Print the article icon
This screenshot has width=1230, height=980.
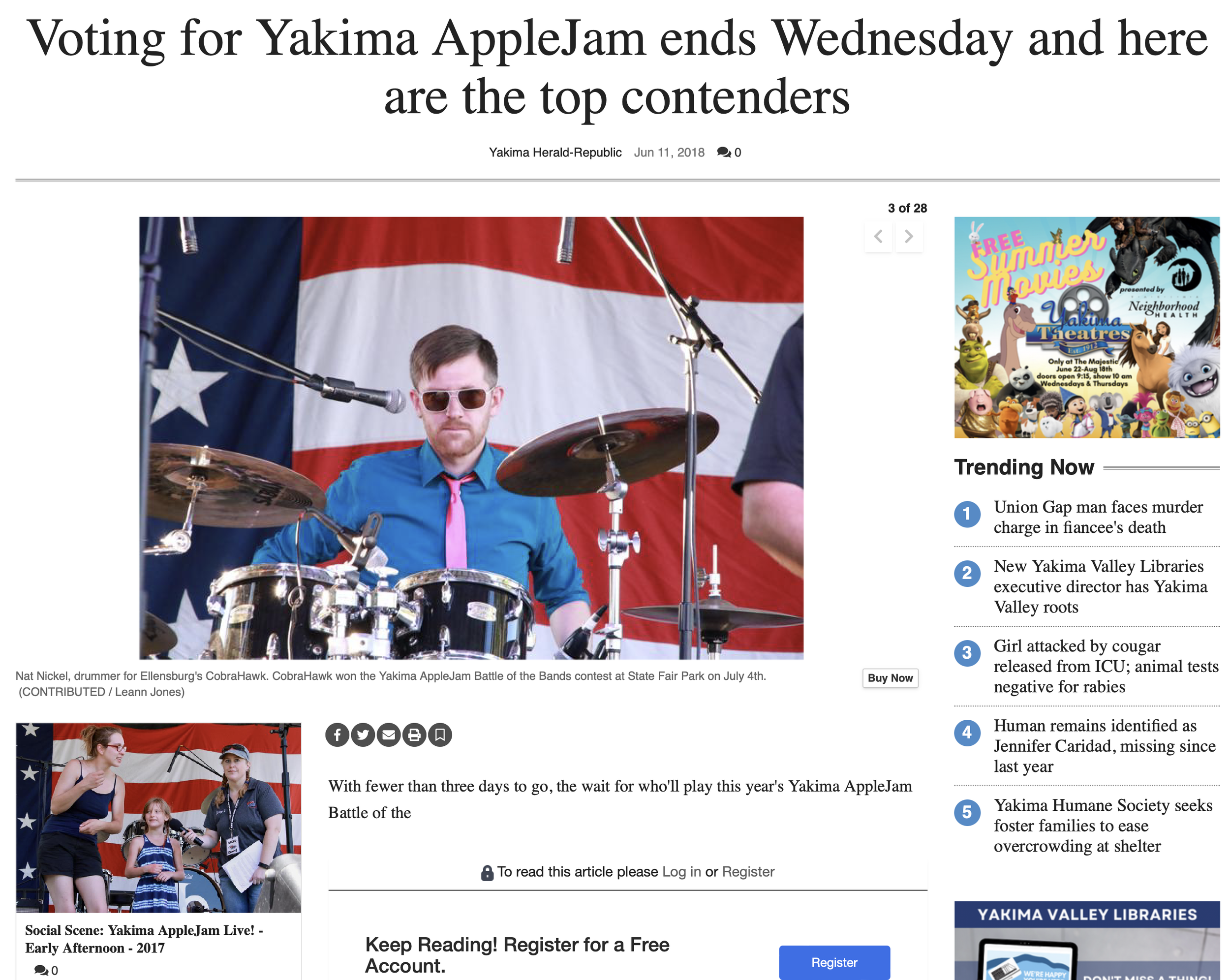[x=414, y=735]
